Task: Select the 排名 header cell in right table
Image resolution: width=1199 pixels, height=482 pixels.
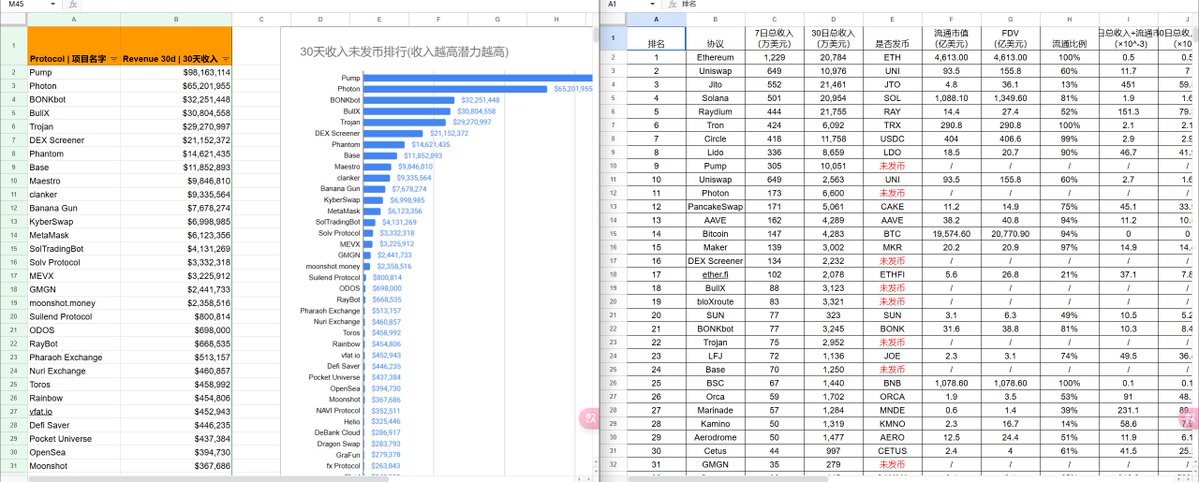Action: [x=656, y=38]
